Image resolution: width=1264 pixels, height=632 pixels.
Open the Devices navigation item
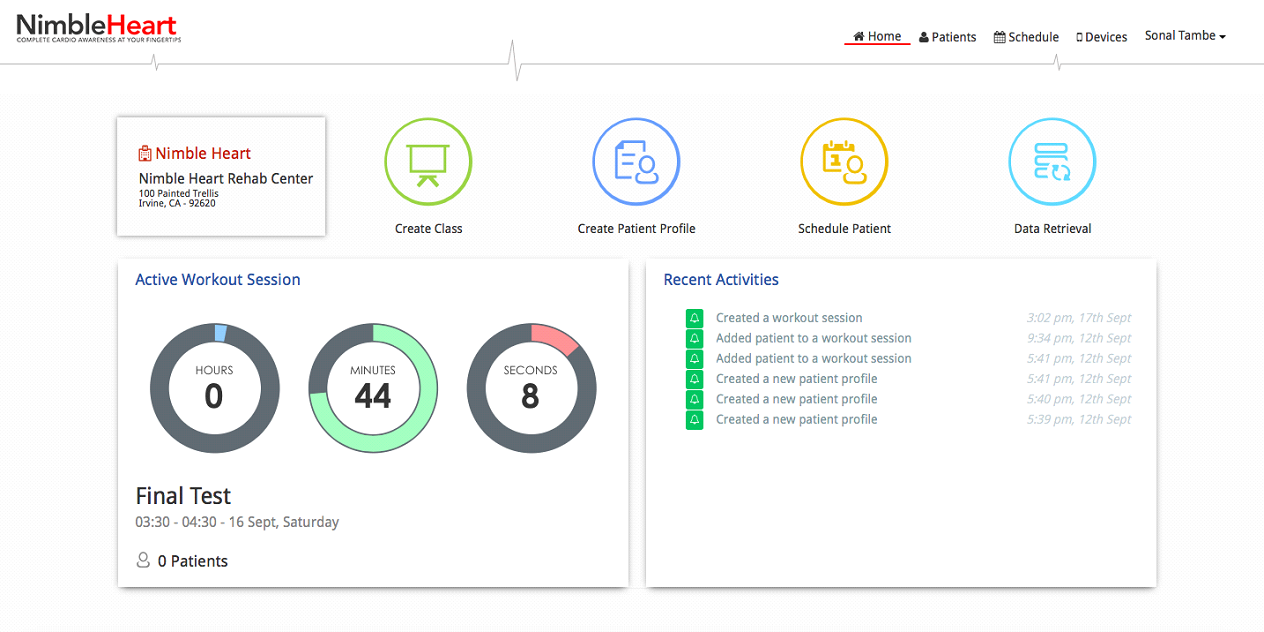coord(1101,37)
